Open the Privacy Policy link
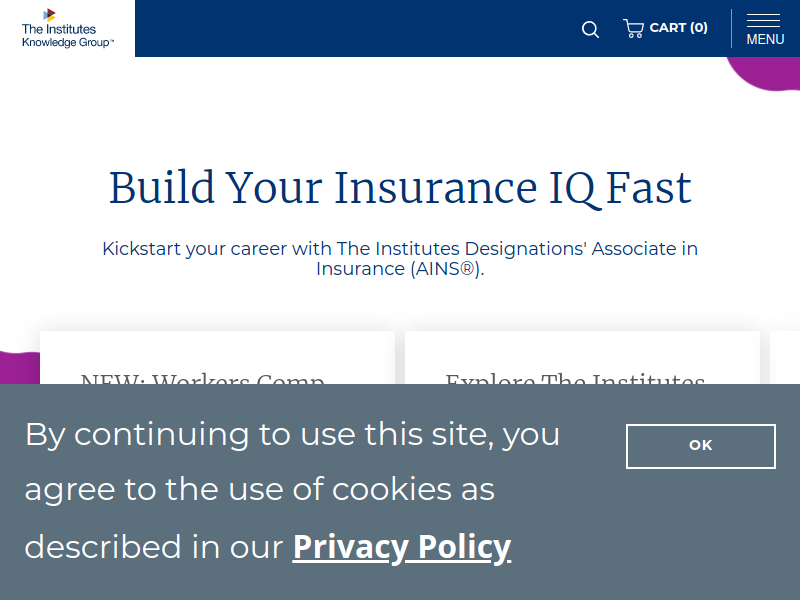This screenshot has width=800, height=600. (402, 547)
